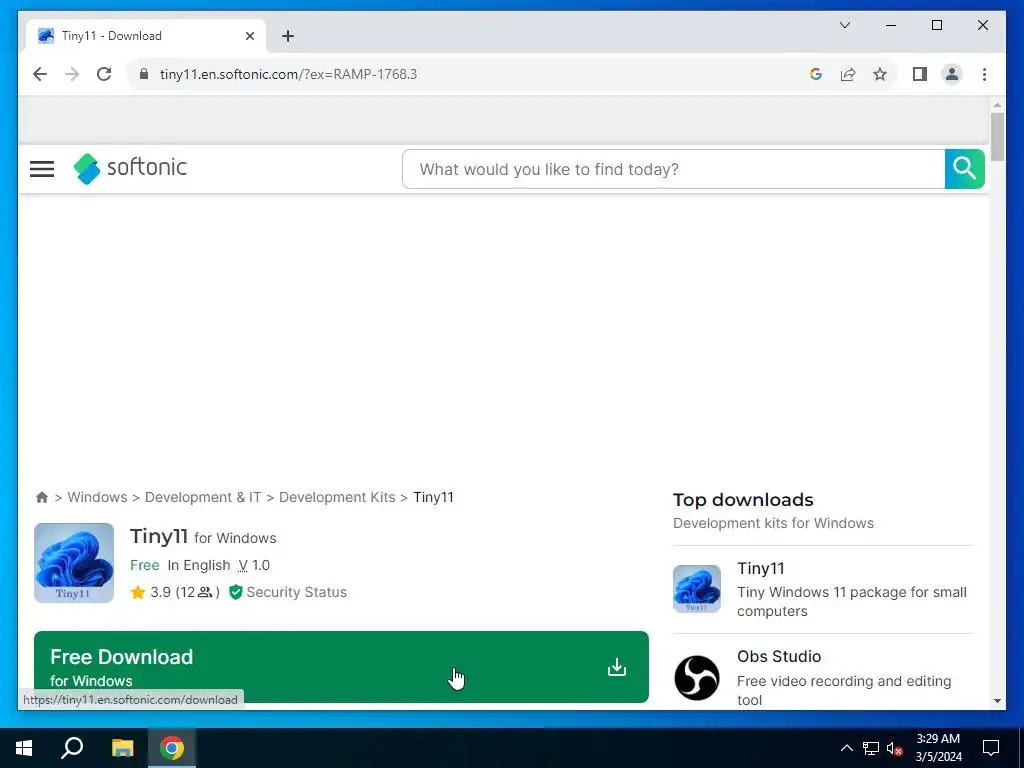Click the Tiny11 thumbnail in Top downloads
This screenshot has width=1024, height=768.
pyautogui.click(x=697, y=588)
